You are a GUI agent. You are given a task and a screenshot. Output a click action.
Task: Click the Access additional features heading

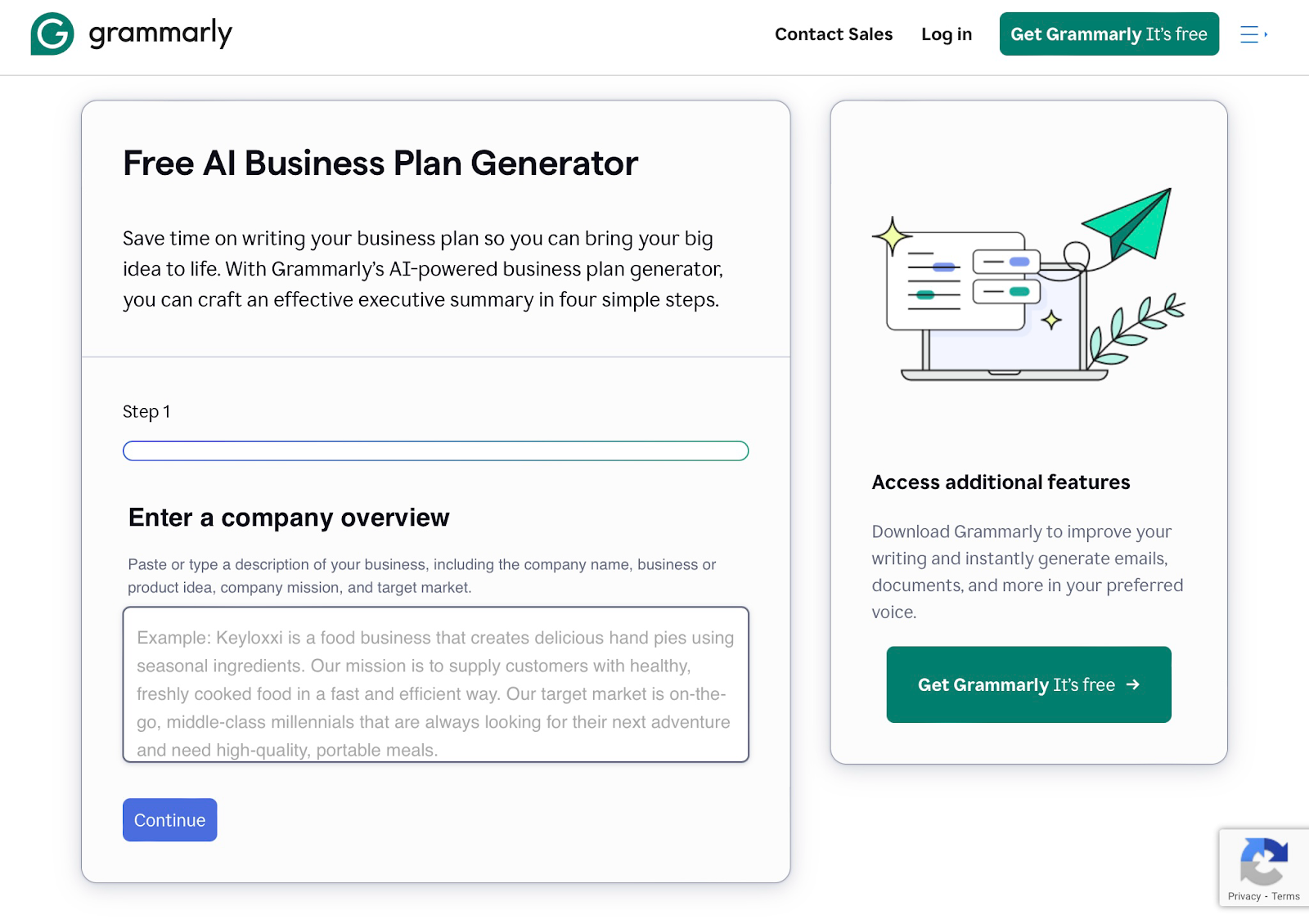coord(1001,482)
